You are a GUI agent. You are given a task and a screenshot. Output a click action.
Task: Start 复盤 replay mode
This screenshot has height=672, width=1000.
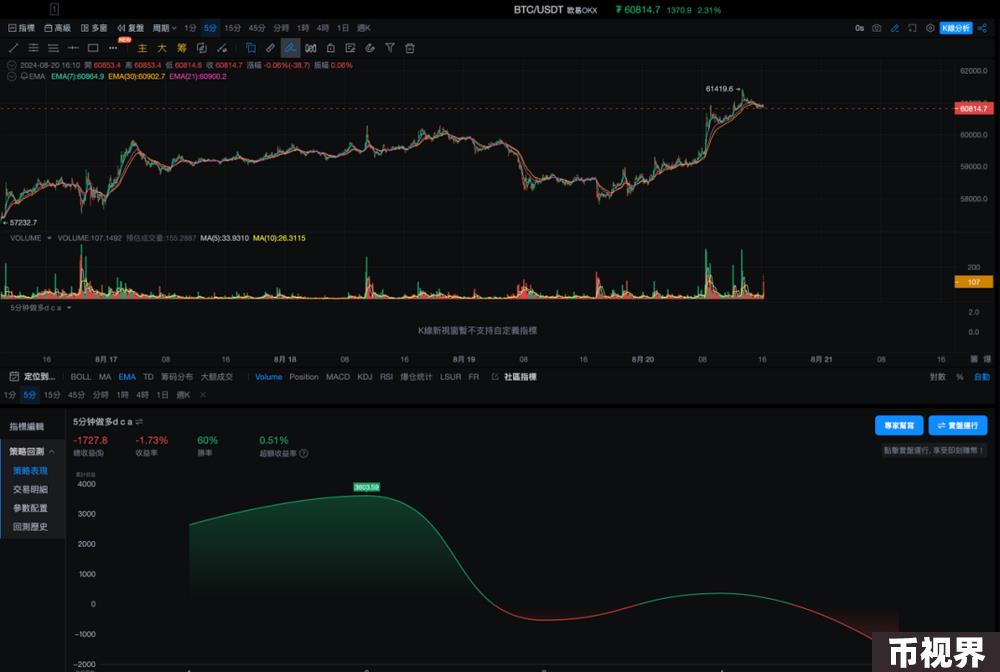coord(130,28)
